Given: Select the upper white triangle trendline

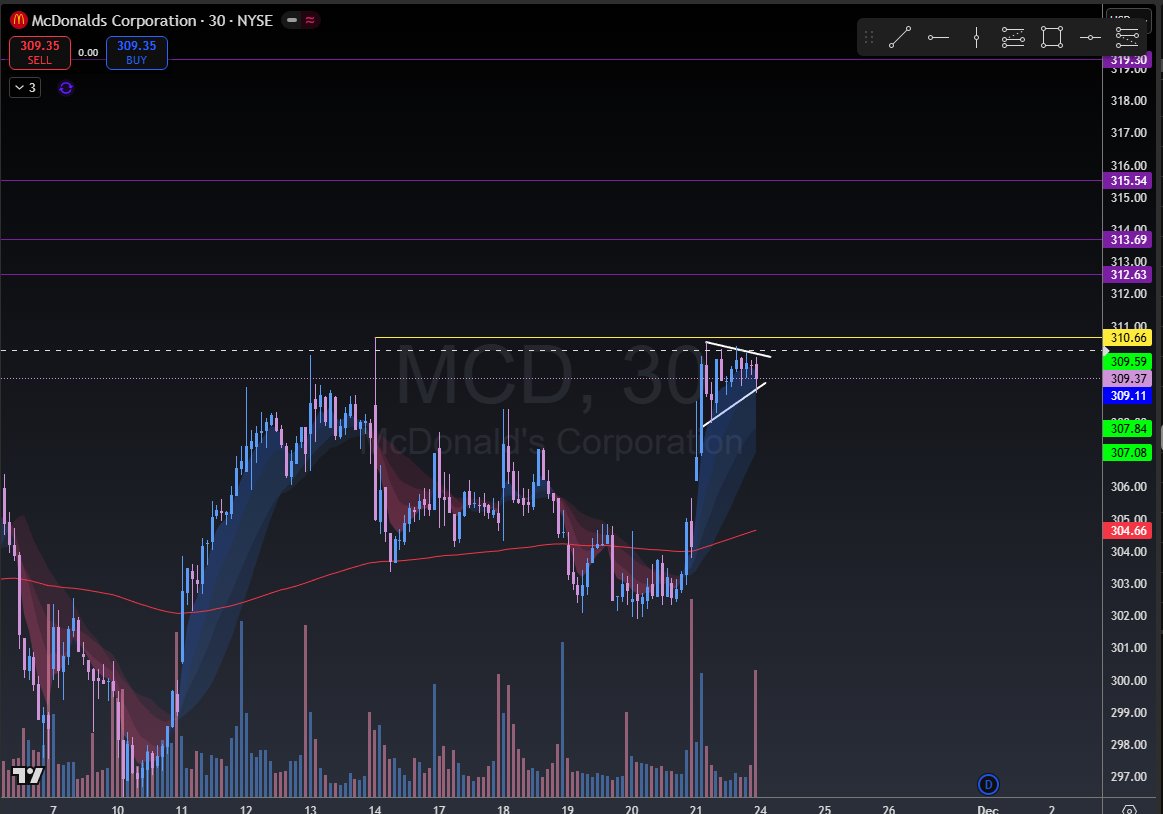Looking at the screenshot, I should point(738,349).
